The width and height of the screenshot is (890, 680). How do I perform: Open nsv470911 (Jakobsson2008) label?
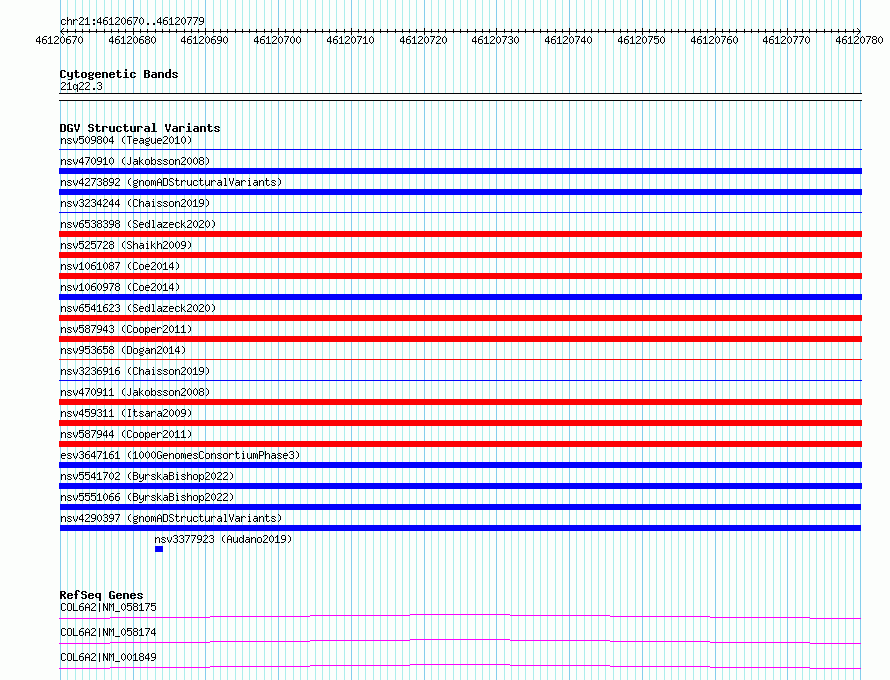pyautogui.click(x=135, y=392)
